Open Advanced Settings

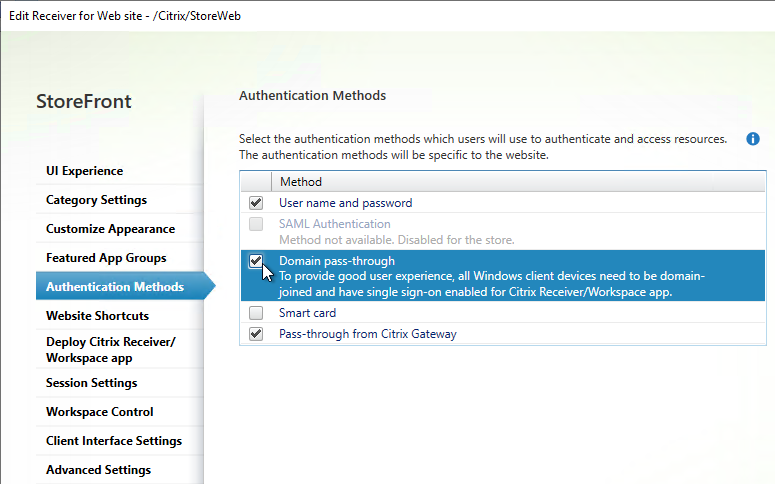[x=98, y=470]
